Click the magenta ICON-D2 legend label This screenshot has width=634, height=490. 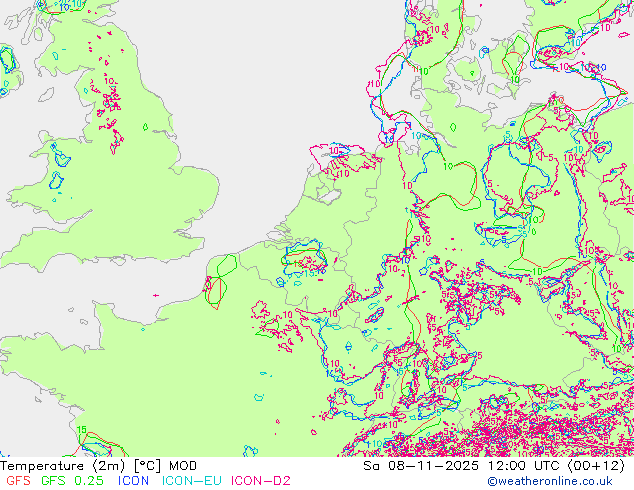point(261,481)
